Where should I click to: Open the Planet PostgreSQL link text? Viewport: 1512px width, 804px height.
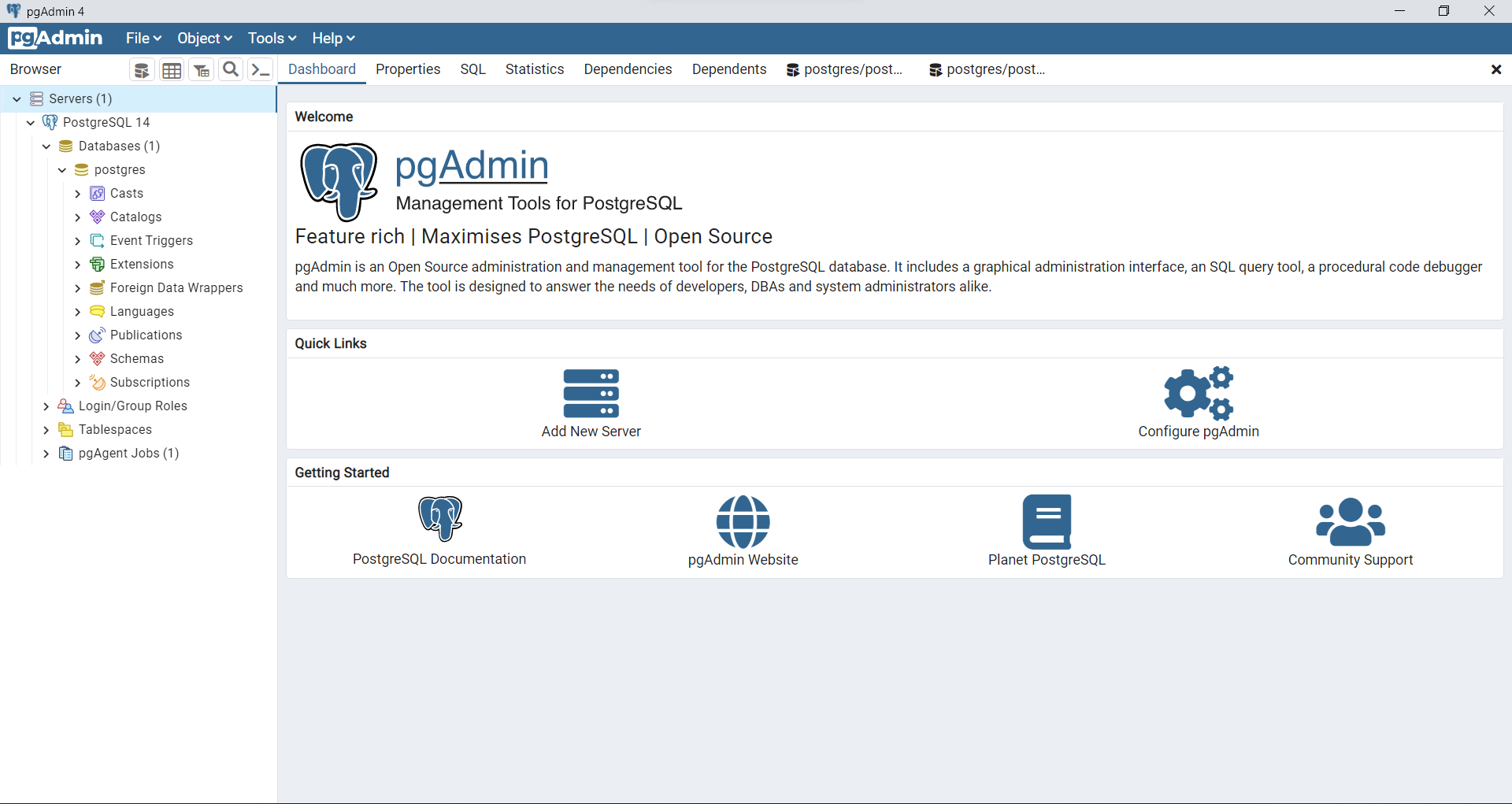pos(1047,560)
